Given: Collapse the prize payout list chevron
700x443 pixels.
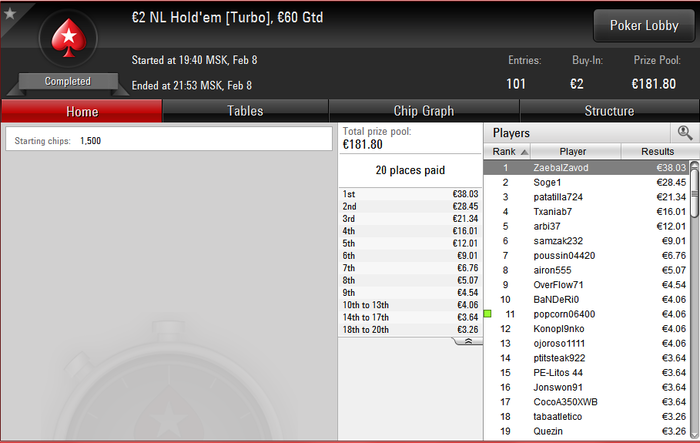Looking at the screenshot, I should (x=468, y=341).
